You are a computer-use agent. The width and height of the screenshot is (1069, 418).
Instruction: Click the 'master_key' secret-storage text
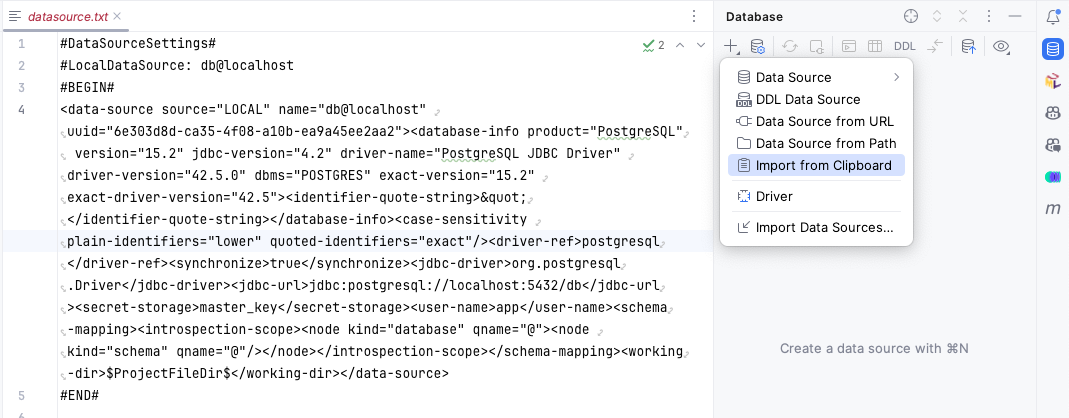click(239, 308)
